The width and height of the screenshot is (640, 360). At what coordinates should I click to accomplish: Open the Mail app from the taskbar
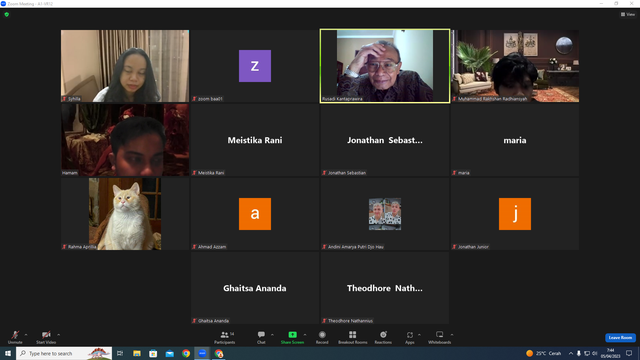pyautogui.click(x=169, y=353)
